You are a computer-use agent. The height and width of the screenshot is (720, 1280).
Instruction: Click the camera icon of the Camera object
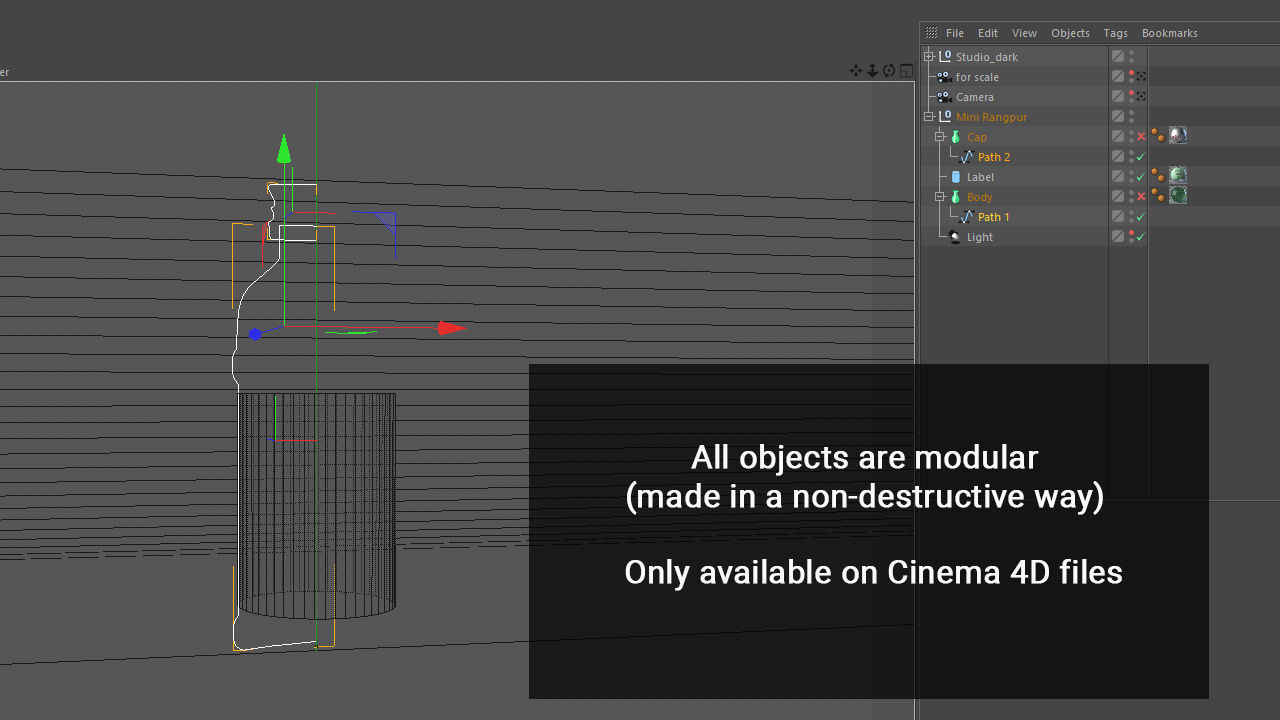pyautogui.click(x=944, y=97)
